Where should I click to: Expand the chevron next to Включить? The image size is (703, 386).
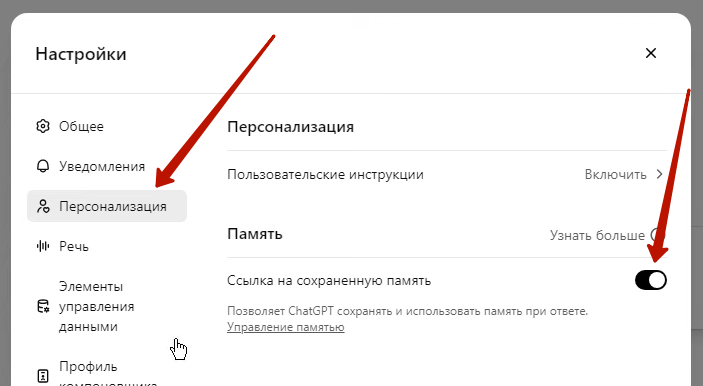pos(659,174)
